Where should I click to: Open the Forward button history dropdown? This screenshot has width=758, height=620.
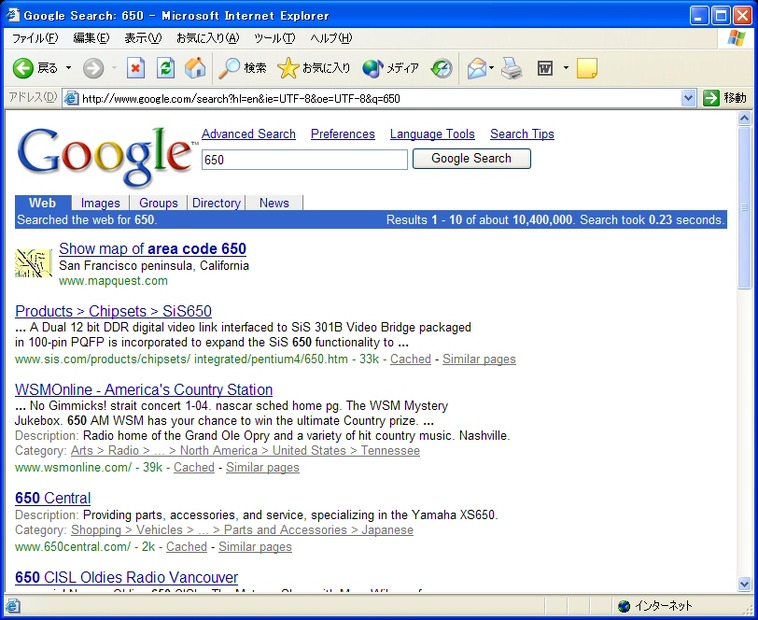coord(114,68)
